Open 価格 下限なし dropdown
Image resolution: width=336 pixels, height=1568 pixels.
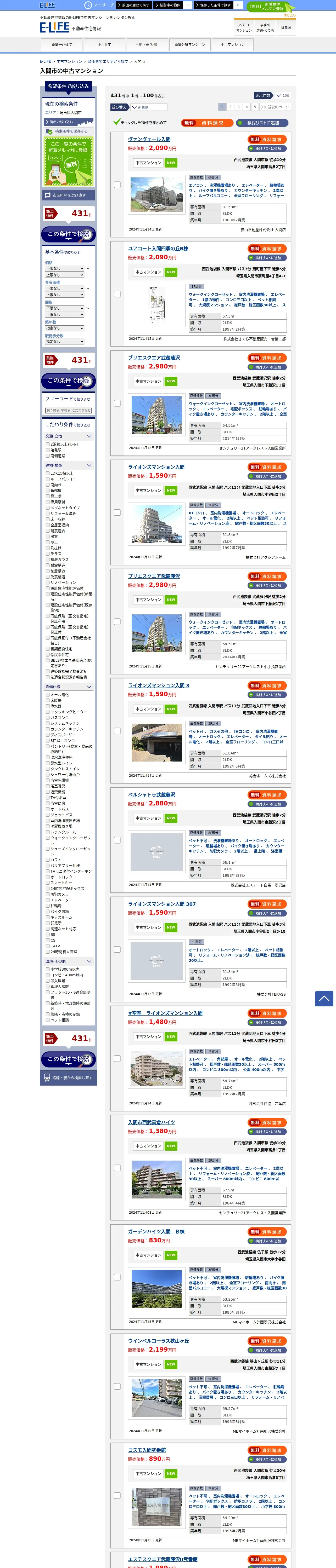(x=65, y=268)
